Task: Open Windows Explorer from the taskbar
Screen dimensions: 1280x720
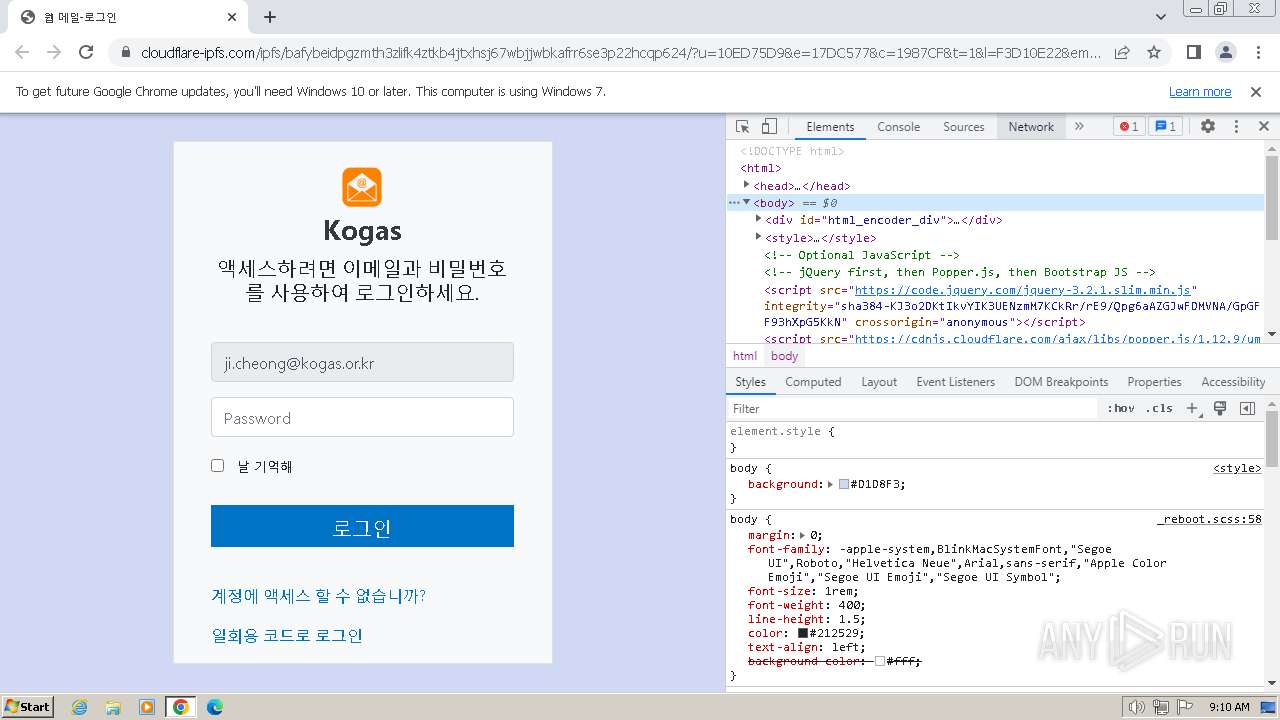Action: click(x=113, y=707)
